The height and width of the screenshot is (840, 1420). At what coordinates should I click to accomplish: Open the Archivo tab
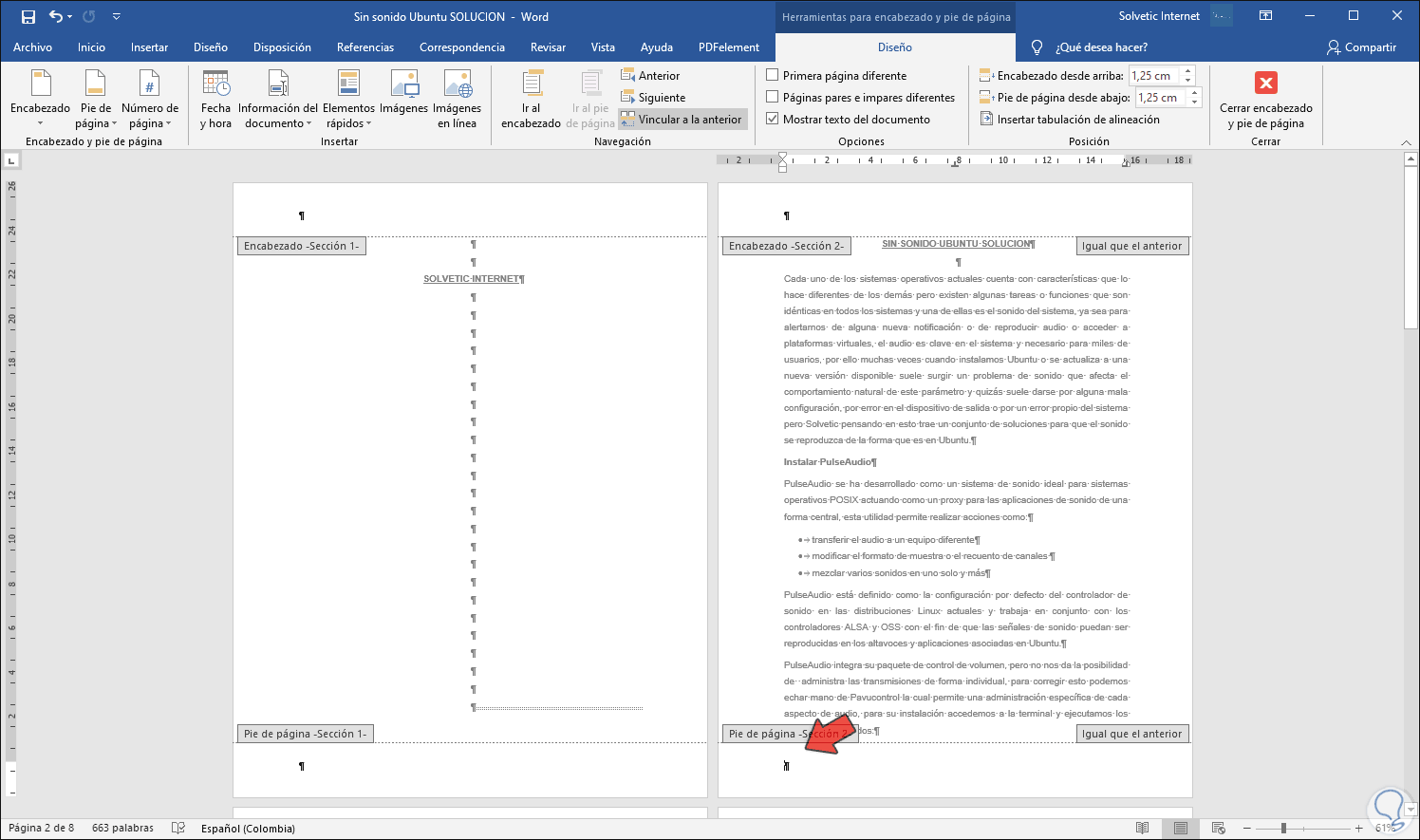pos(33,47)
